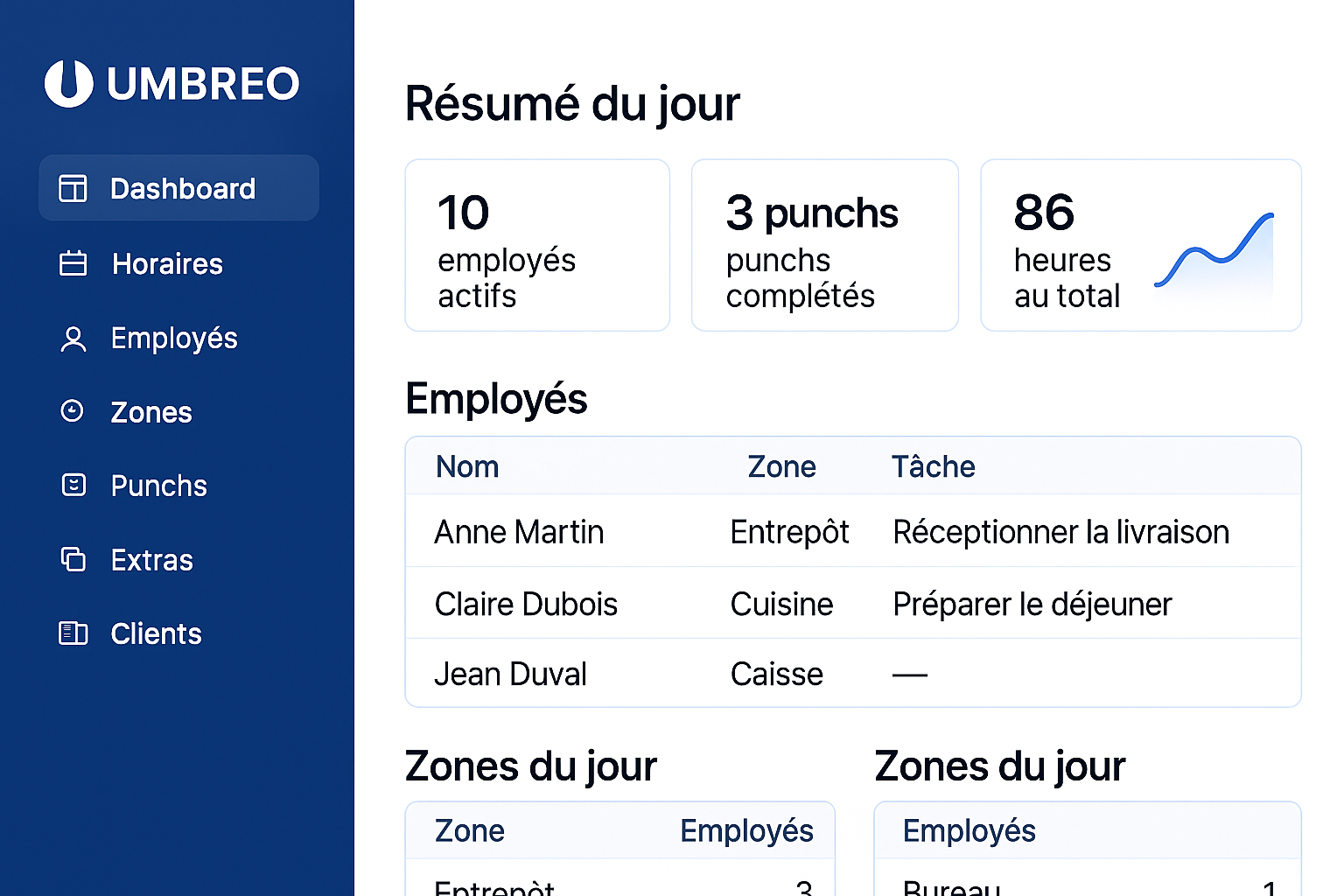This screenshot has height=896, width=1344.
Task: Go to the Zones page
Action: tap(151, 411)
